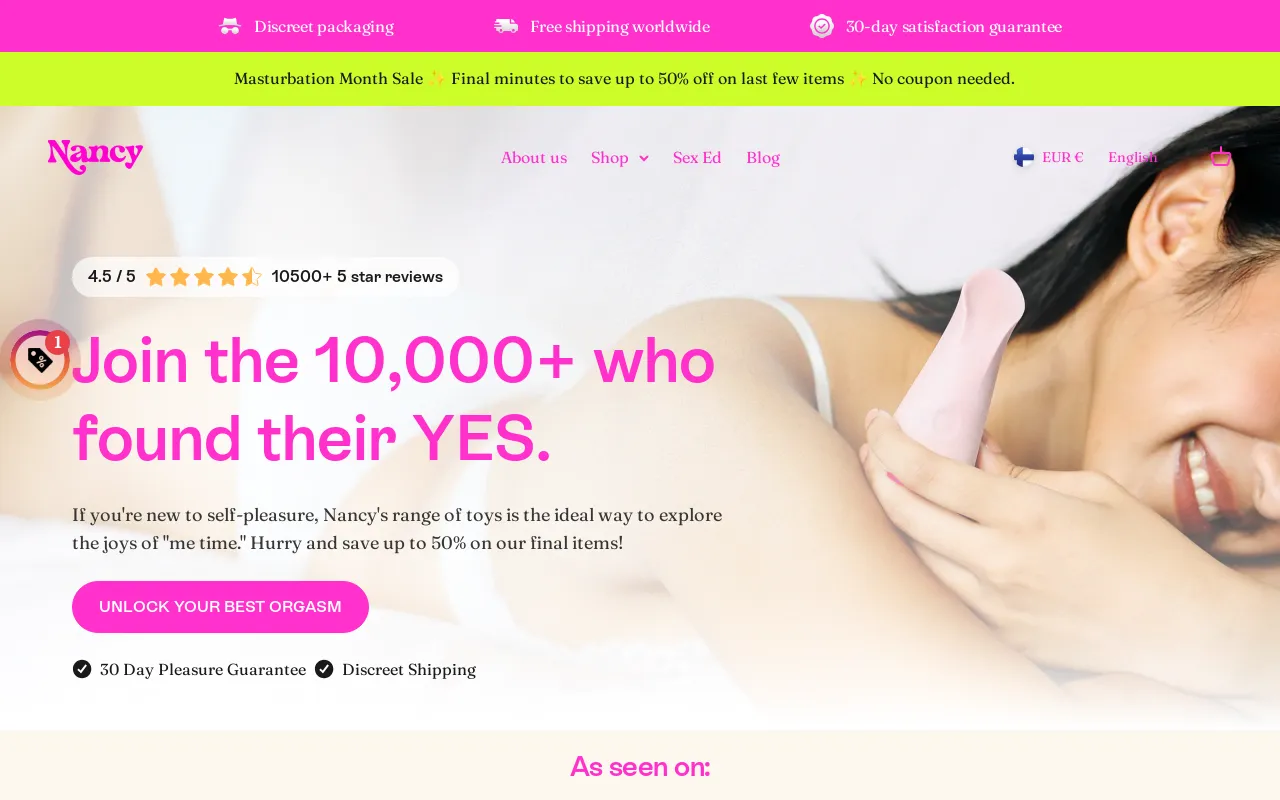This screenshot has width=1280, height=800.
Task: Click the satisfaction guarantee badge icon
Action: pos(822,26)
